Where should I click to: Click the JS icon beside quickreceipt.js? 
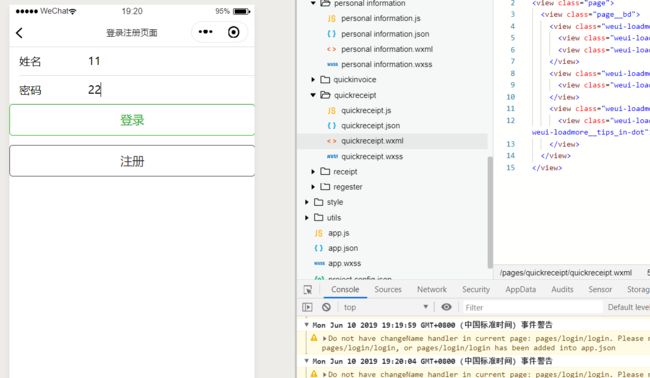tap(332, 111)
